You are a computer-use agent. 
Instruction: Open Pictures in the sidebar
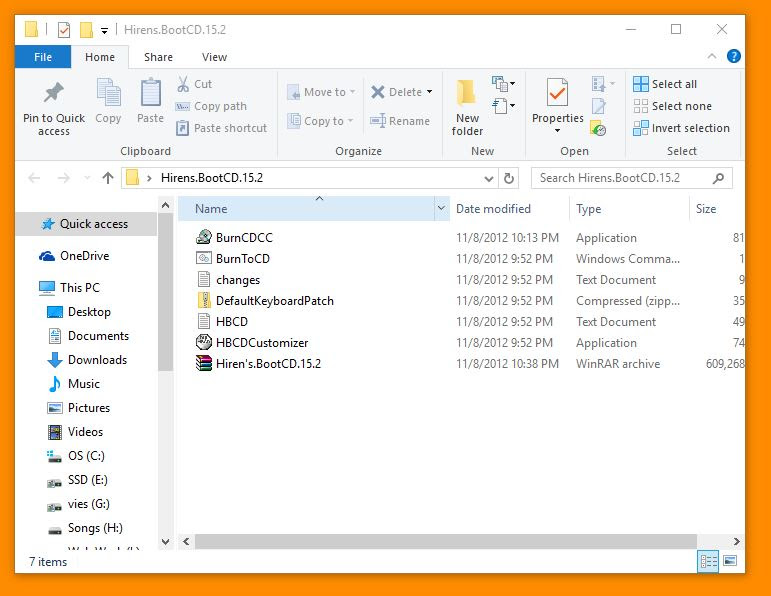(79, 408)
